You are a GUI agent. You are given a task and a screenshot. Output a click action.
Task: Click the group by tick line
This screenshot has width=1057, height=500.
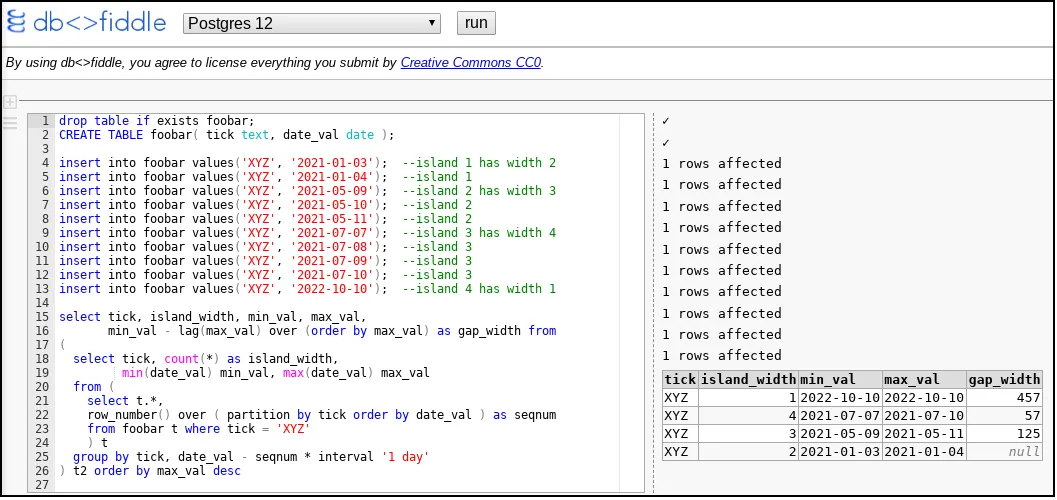click(251, 456)
